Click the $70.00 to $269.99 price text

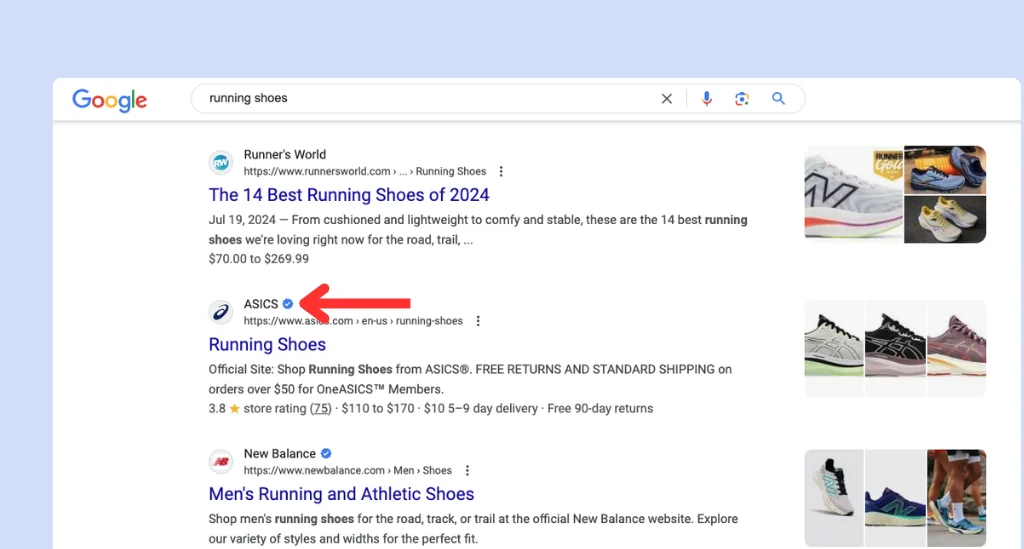pyautogui.click(x=259, y=259)
